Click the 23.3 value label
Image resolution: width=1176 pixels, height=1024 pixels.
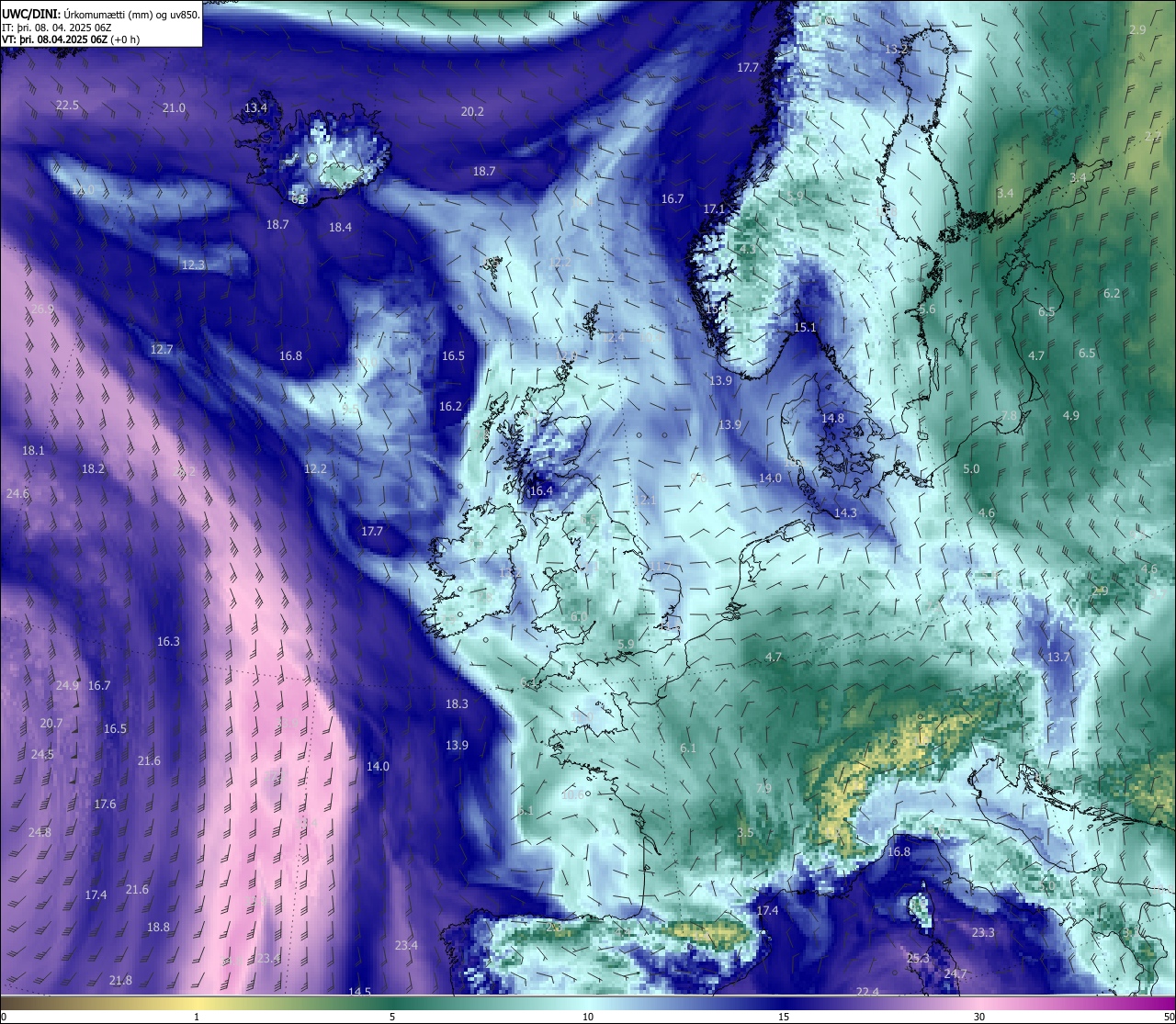coord(983,933)
